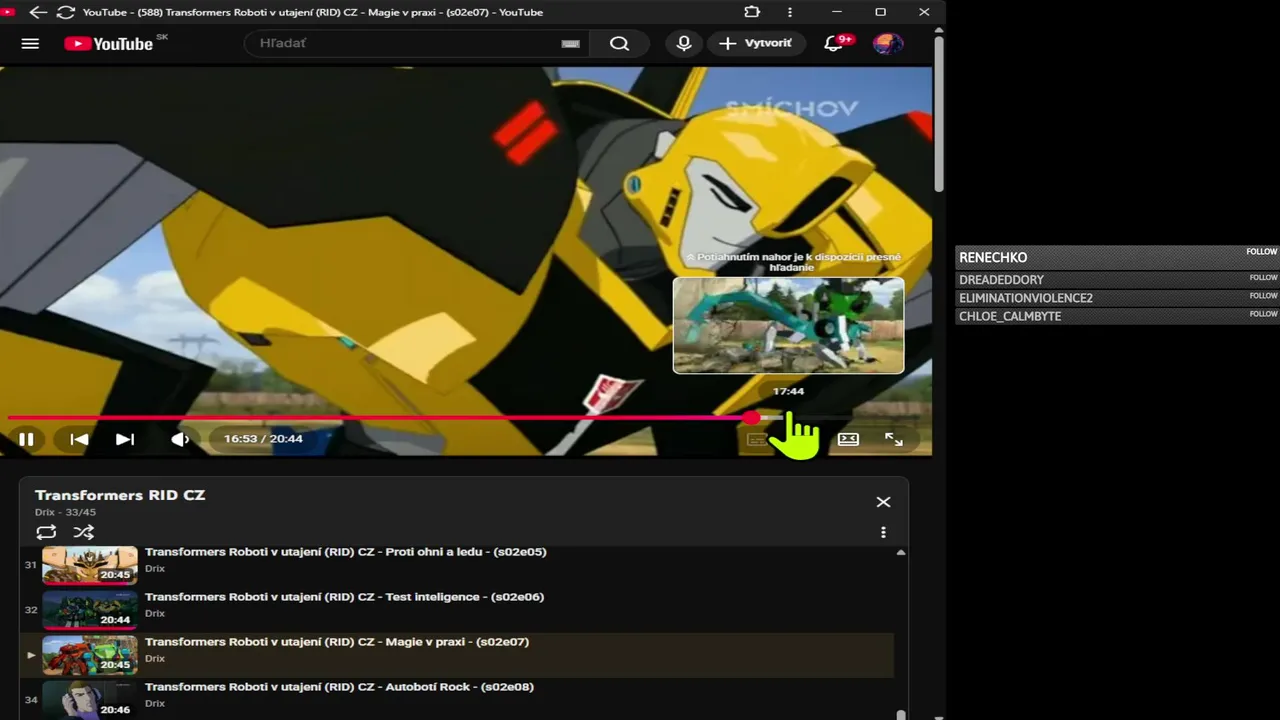Click thumbnail of Autobotí Rock video

pos(90,699)
